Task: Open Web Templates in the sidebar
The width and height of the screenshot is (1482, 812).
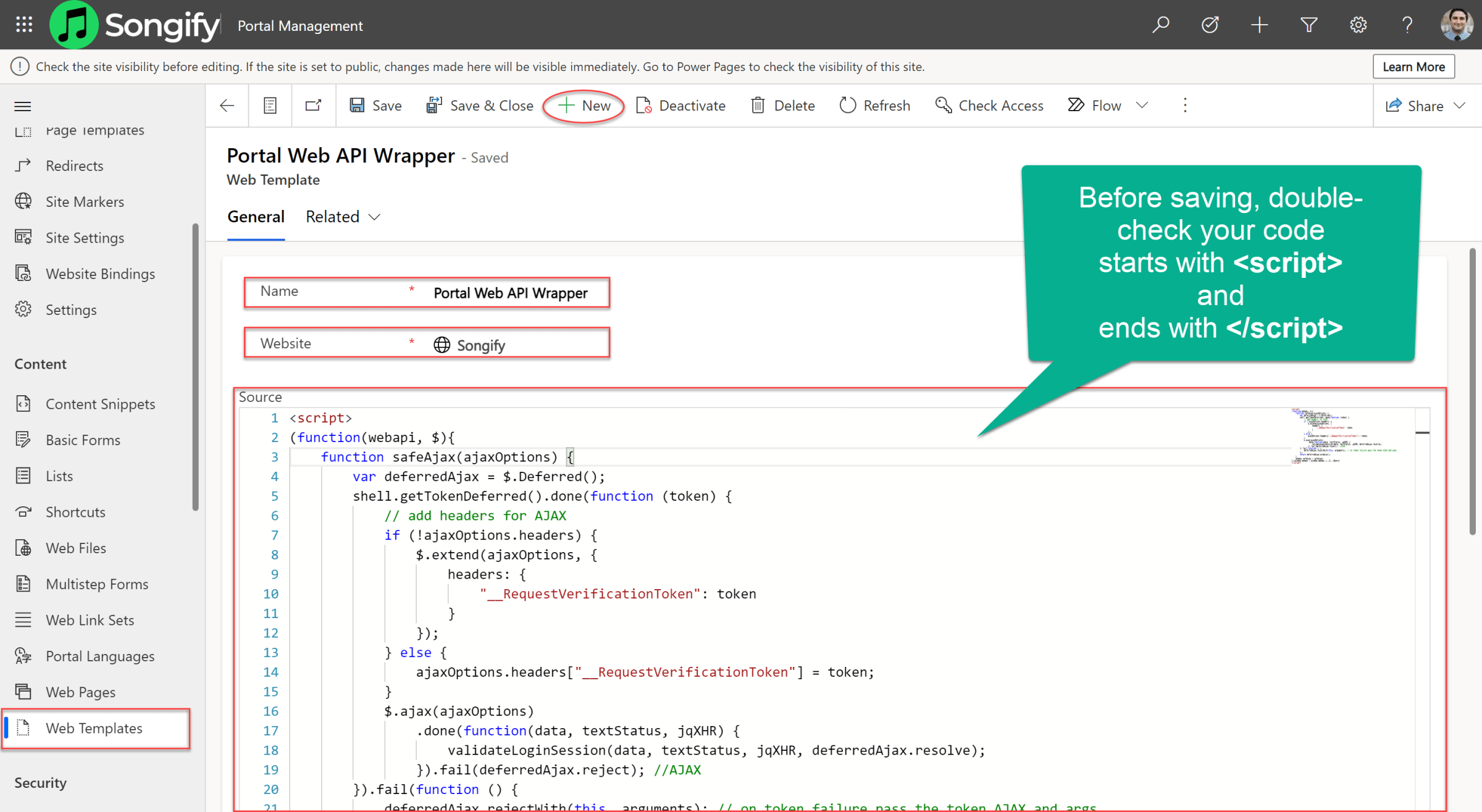Action: click(x=94, y=728)
